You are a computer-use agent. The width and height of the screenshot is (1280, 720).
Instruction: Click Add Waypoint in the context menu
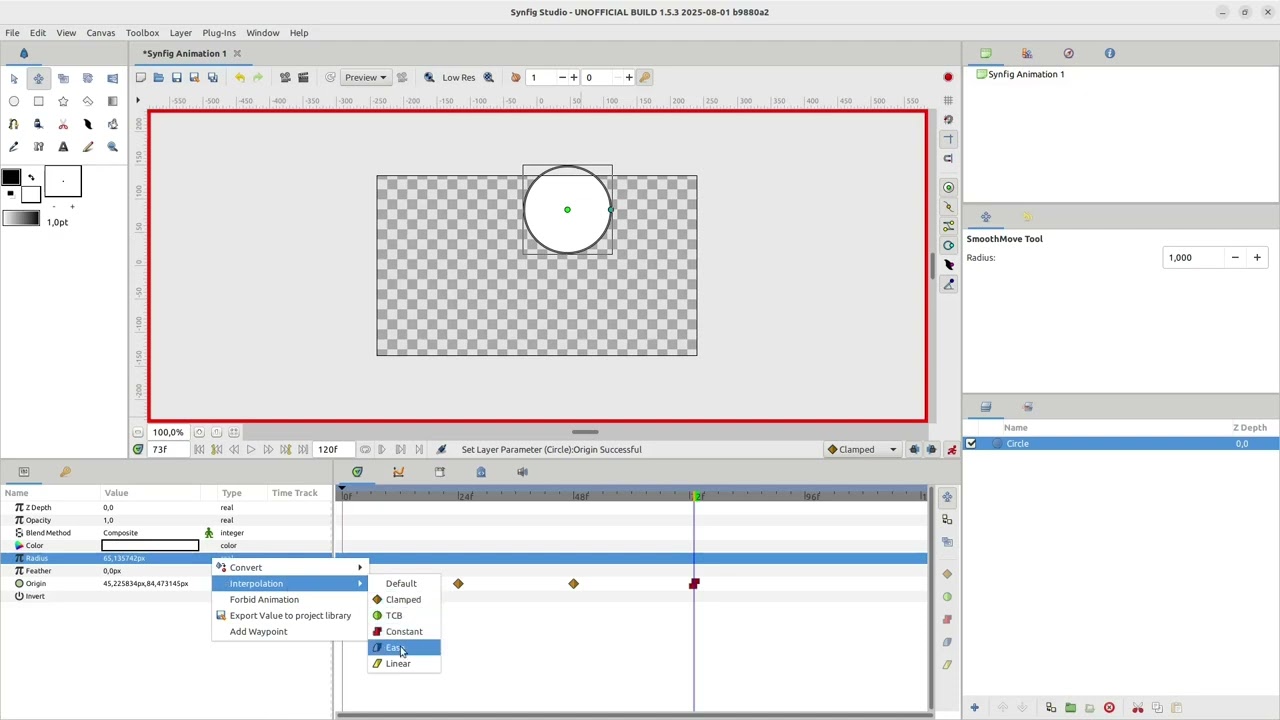[258, 631]
